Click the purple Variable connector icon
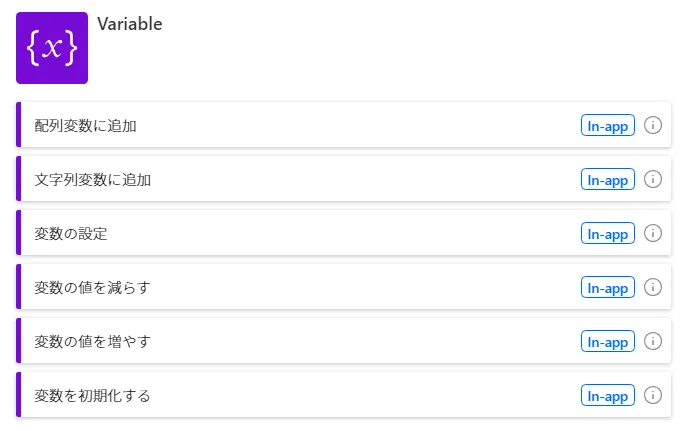This screenshot has height=431, width=688. (x=52, y=48)
